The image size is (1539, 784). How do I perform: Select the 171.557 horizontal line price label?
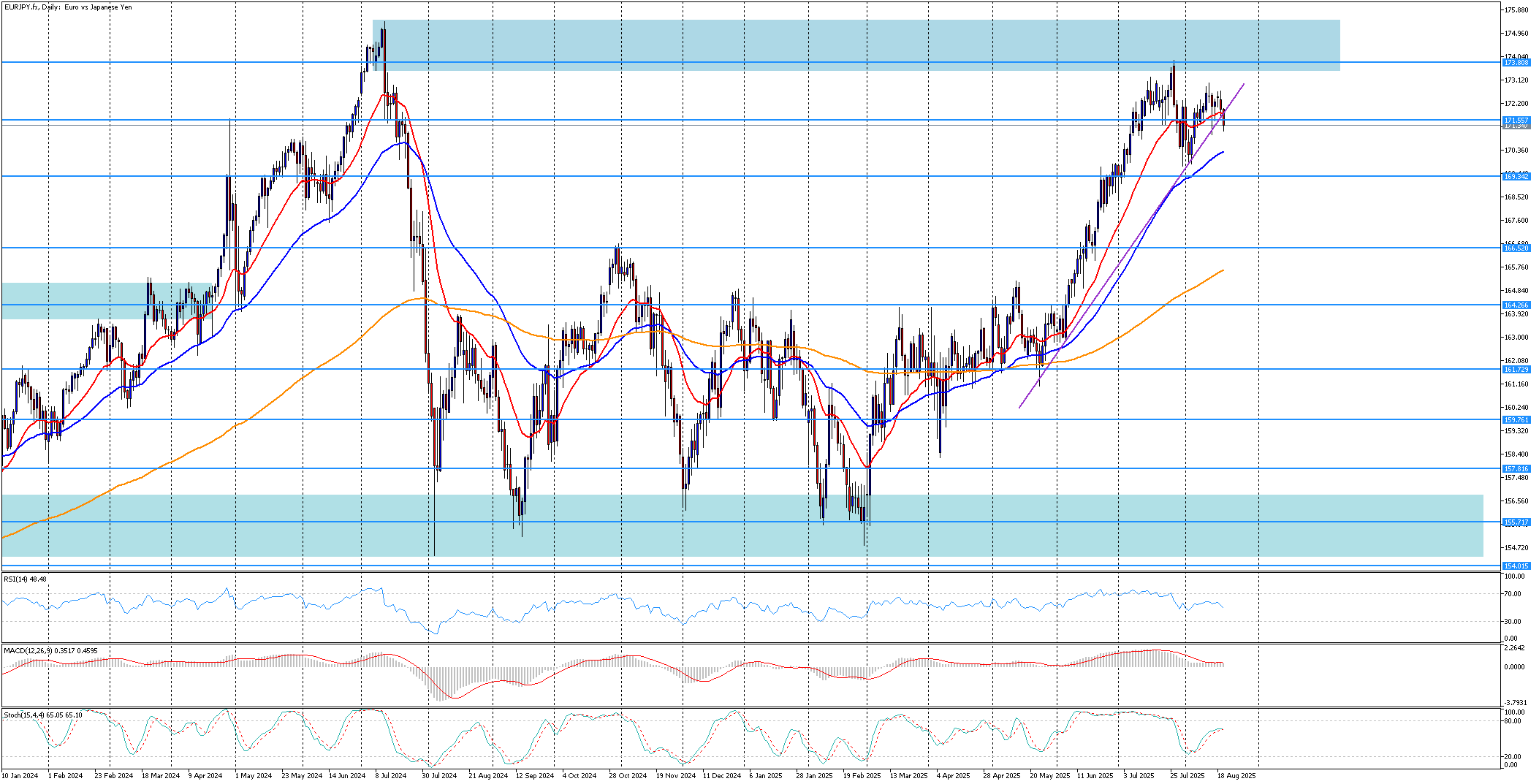(1516, 121)
